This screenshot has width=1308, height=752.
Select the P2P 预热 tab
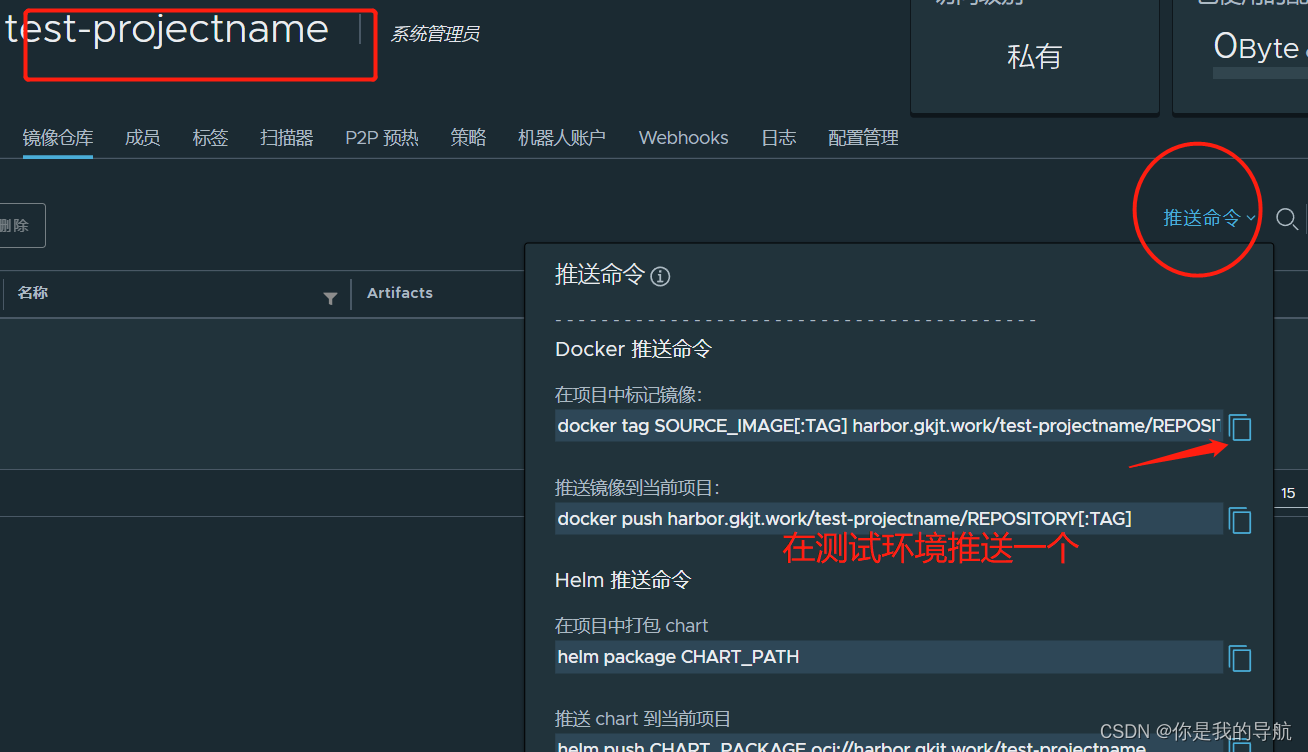click(382, 138)
